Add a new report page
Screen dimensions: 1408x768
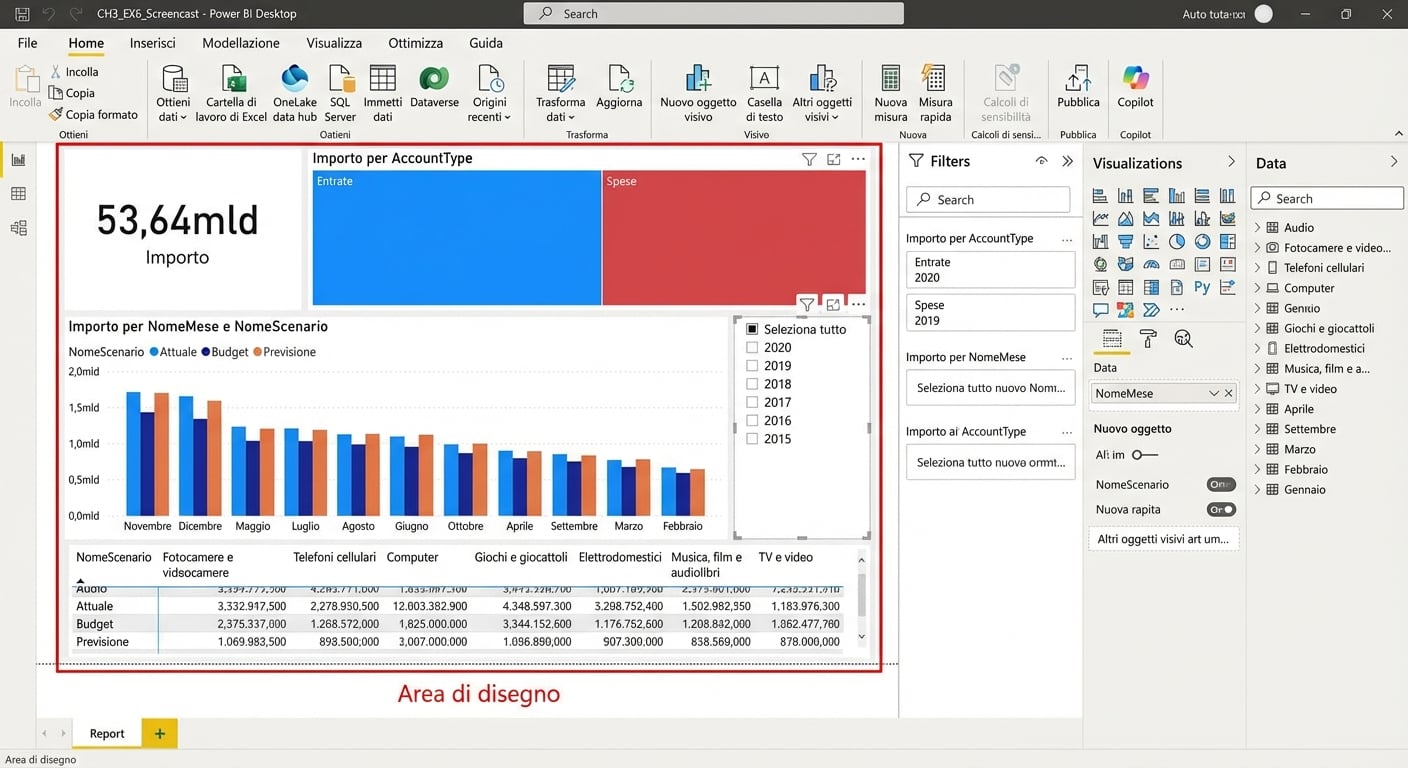coord(159,733)
